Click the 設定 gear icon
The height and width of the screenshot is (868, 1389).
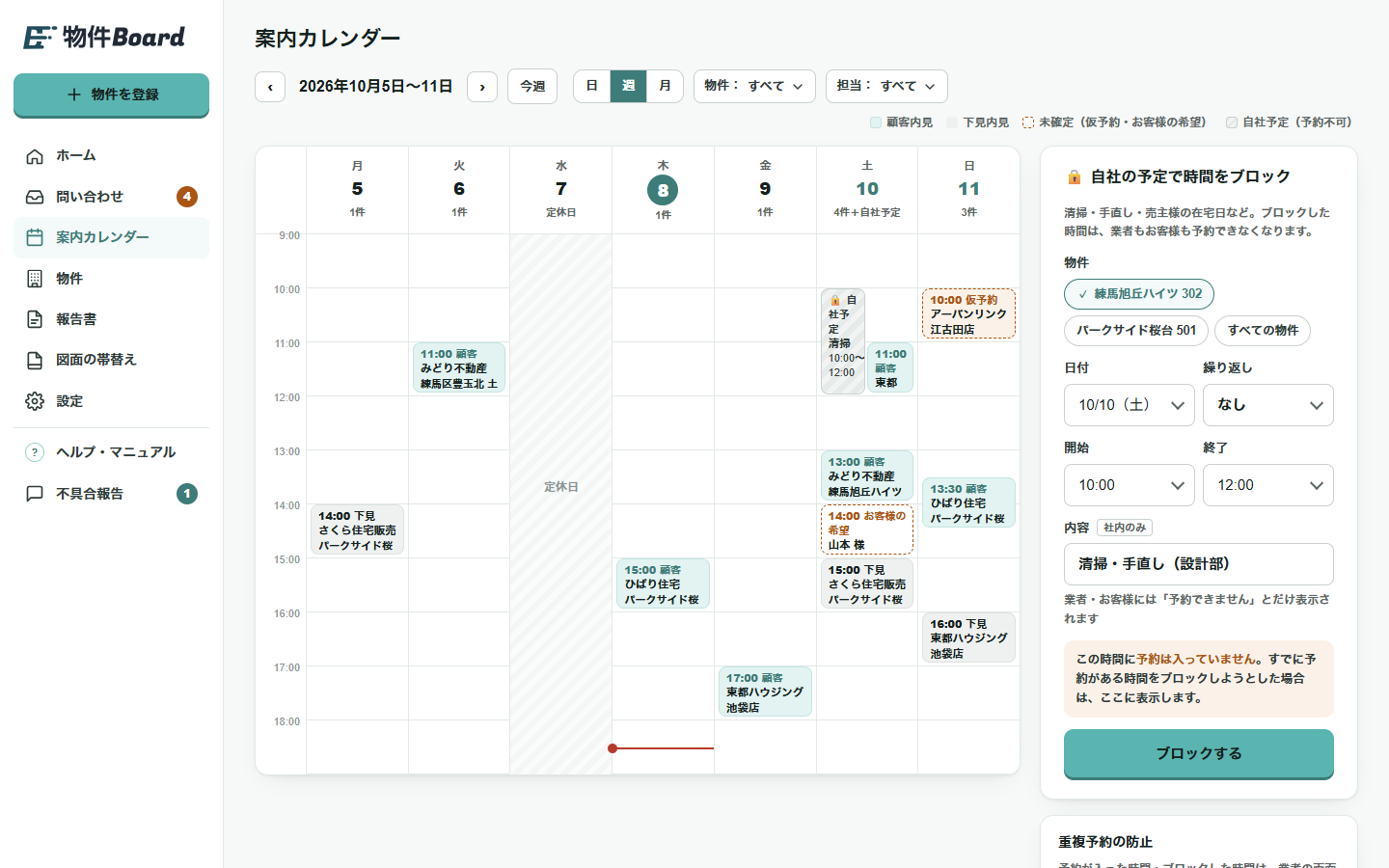35,401
